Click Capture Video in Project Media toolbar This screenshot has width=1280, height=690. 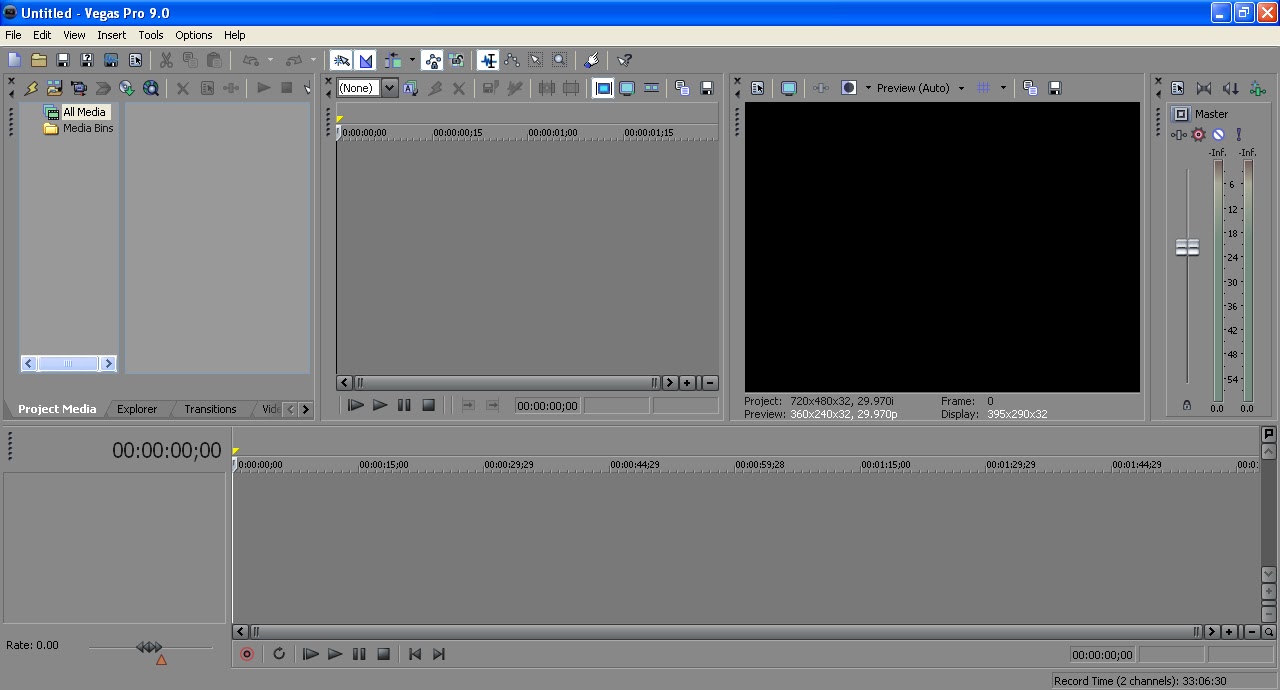[x=79, y=88]
